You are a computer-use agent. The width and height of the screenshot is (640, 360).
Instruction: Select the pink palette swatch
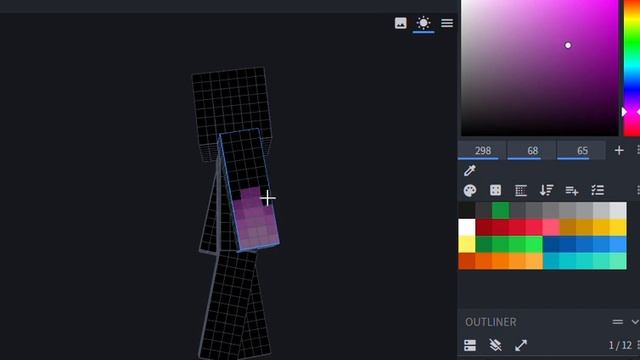point(551,227)
